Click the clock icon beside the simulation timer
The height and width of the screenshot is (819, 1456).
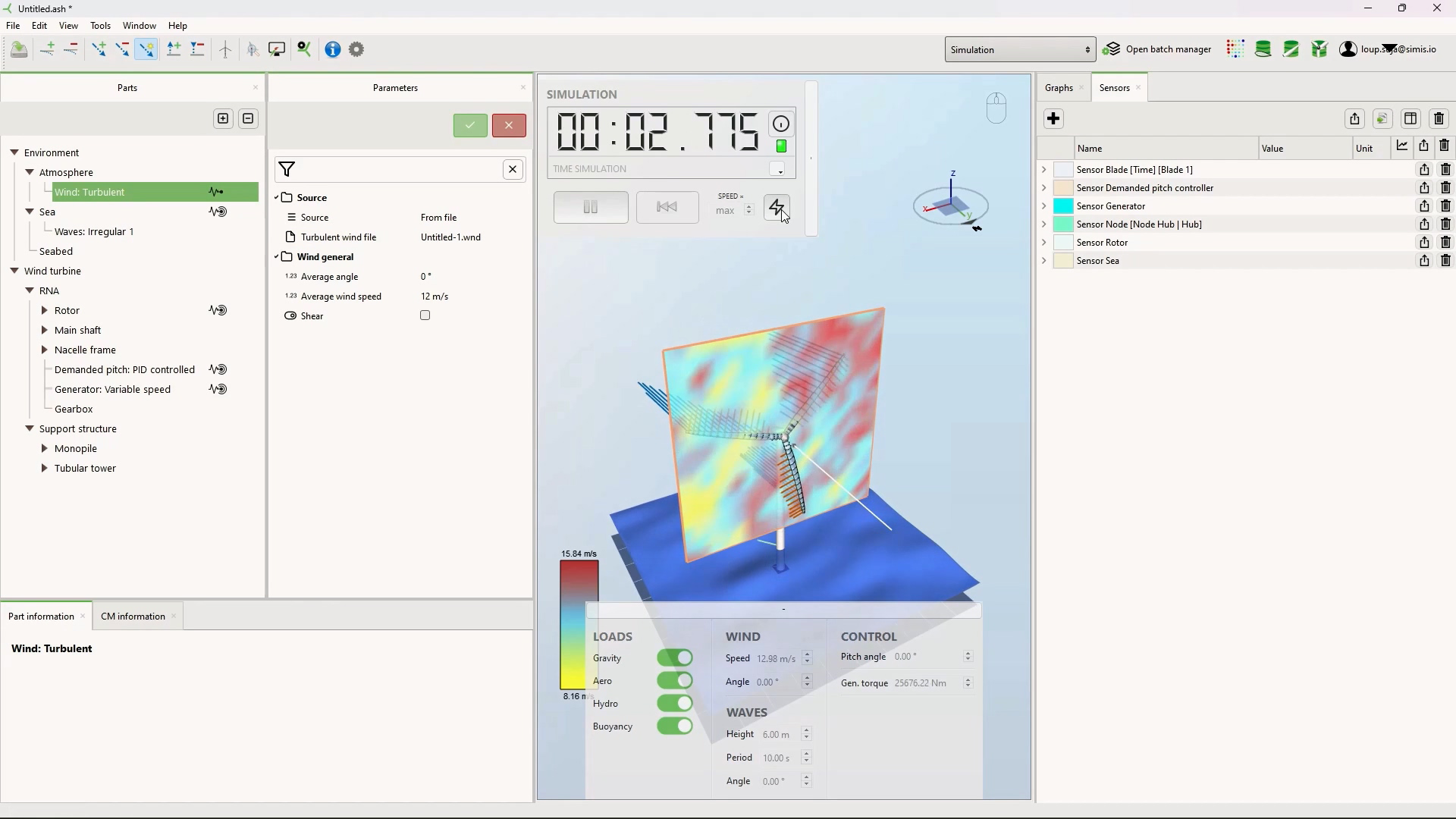[780, 124]
